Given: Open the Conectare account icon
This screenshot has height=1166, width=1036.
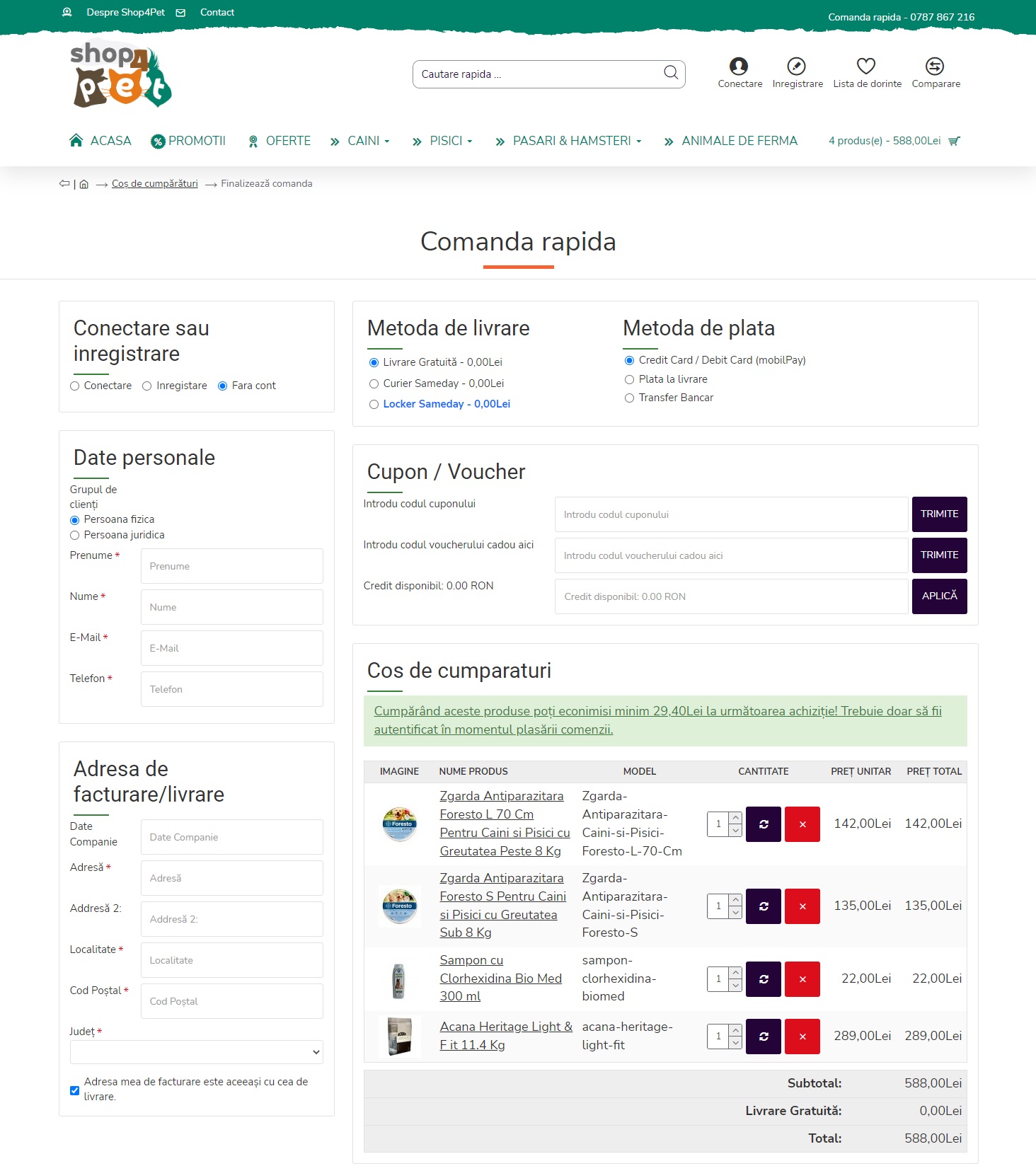Looking at the screenshot, I should [739, 67].
